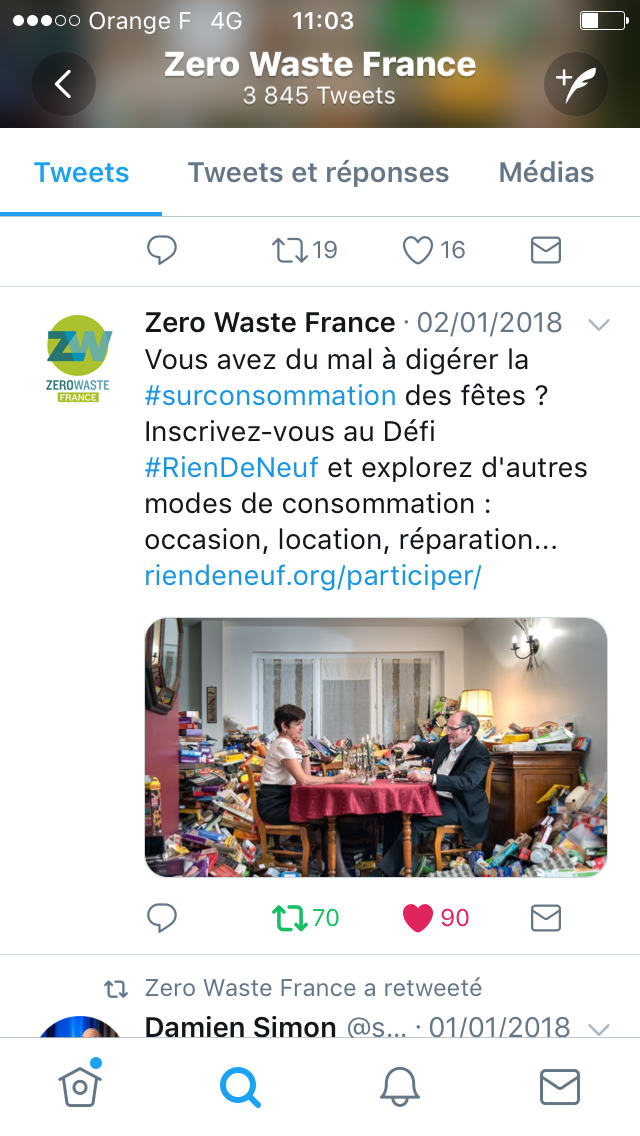Open the Home tab with the birdhouse icon
The width and height of the screenshot is (640, 1136).
80,1085
